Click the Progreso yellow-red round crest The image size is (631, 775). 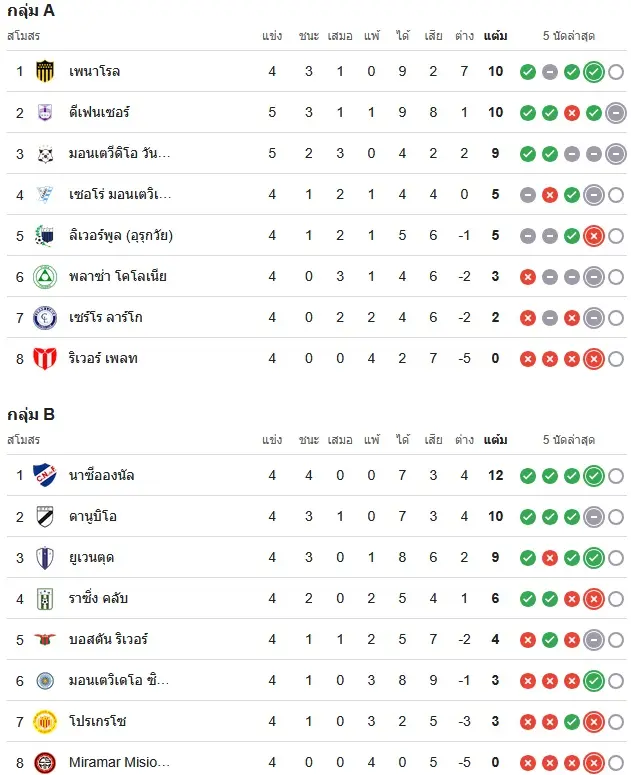pos(45,722)
